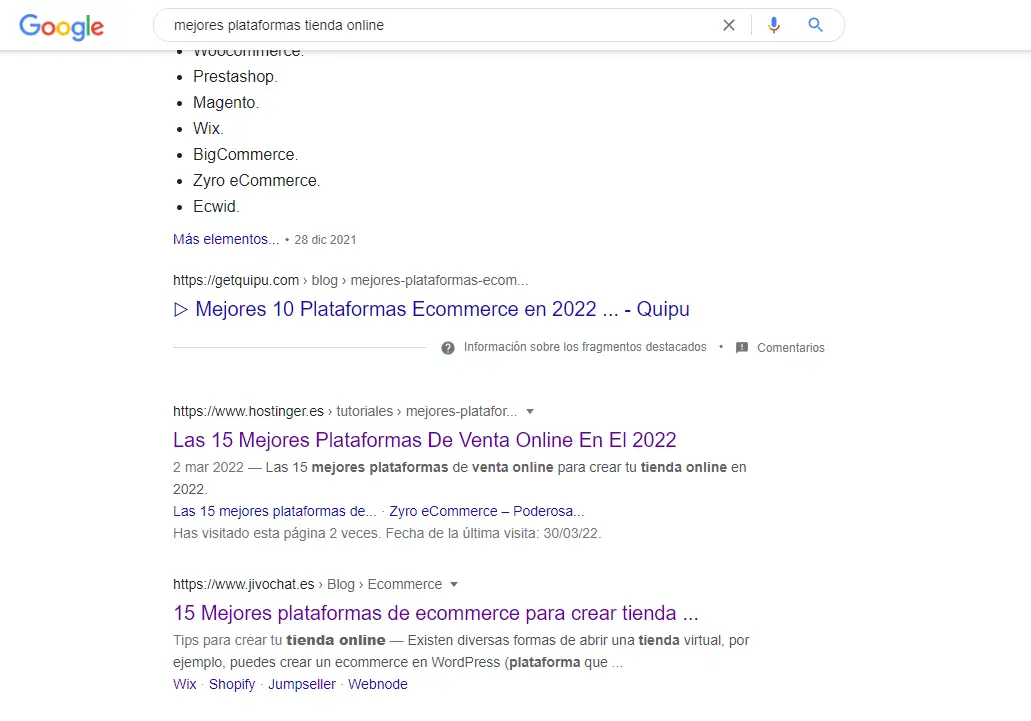This screenshot has height=721, width=1031.
Task: Click inside the search input field
Action: point(400,24)
